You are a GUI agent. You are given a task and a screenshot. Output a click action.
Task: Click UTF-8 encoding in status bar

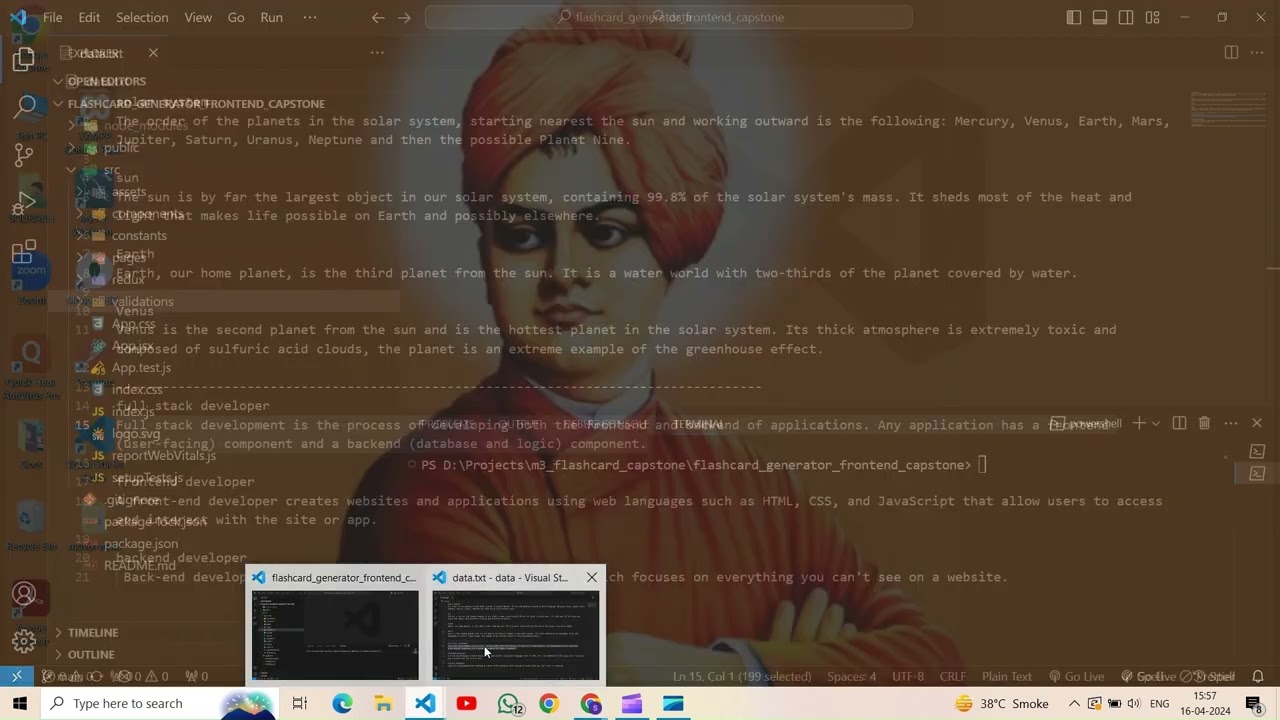(908, 676)
